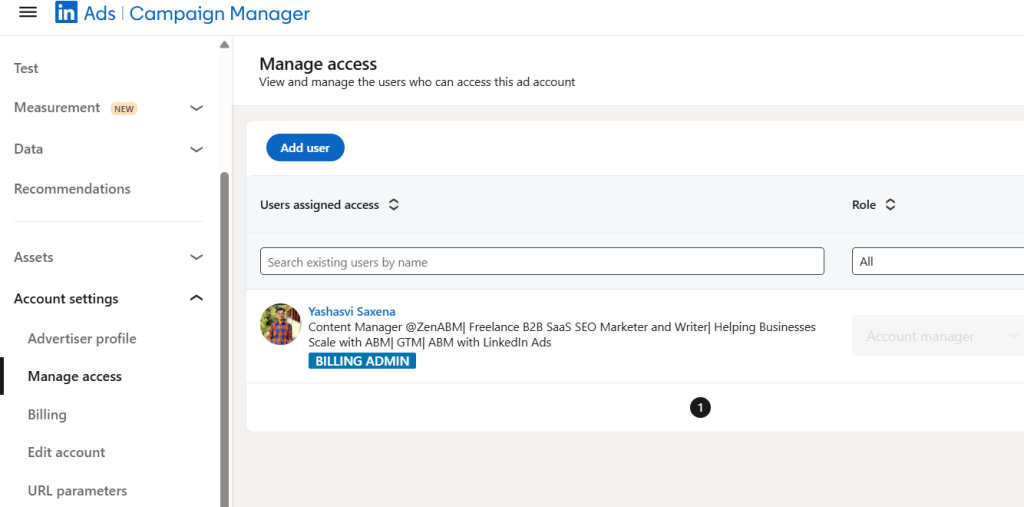Click the LinkedIn logo icon
This screenshot has height=507, width=1024.
click(66, 12)
